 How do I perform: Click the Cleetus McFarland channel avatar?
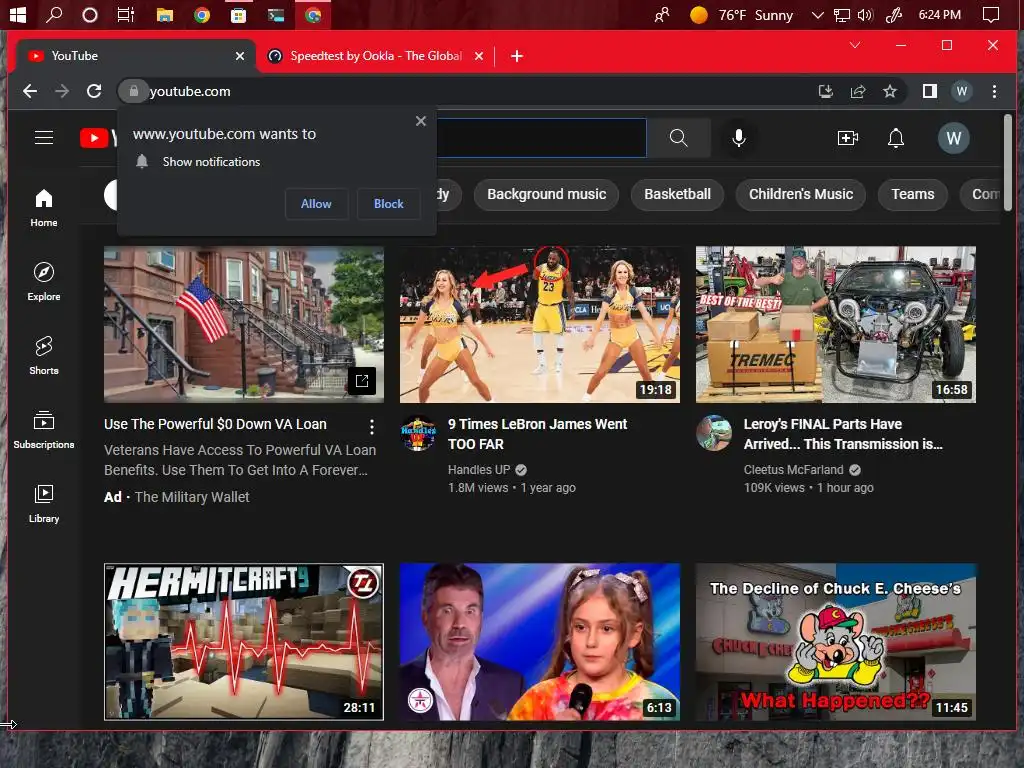tap(714, 434)
